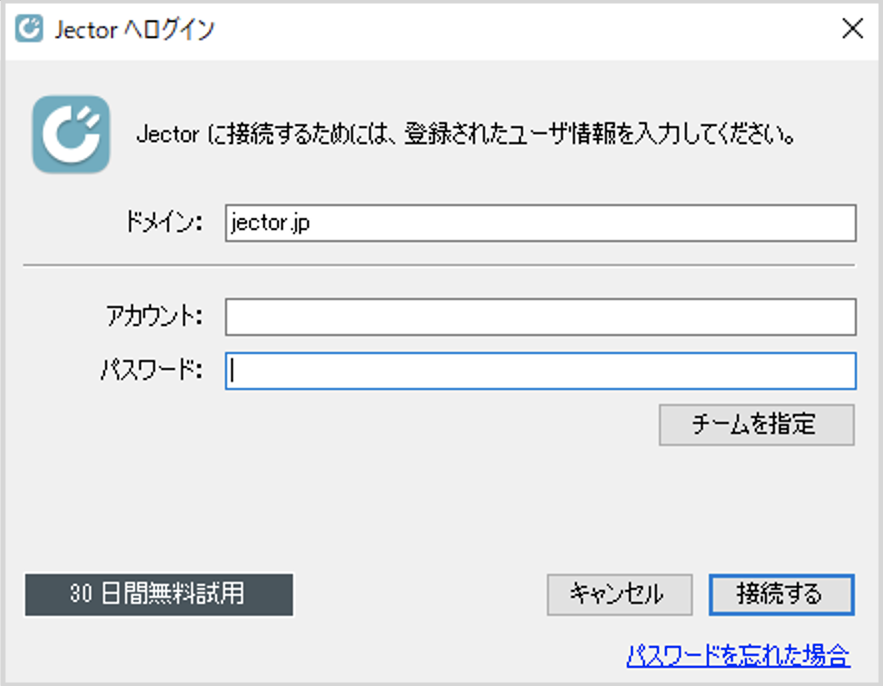This screenshot has height=686, width=883.
Task: Click the アカウント: label
Action: (x=154, y=316)
